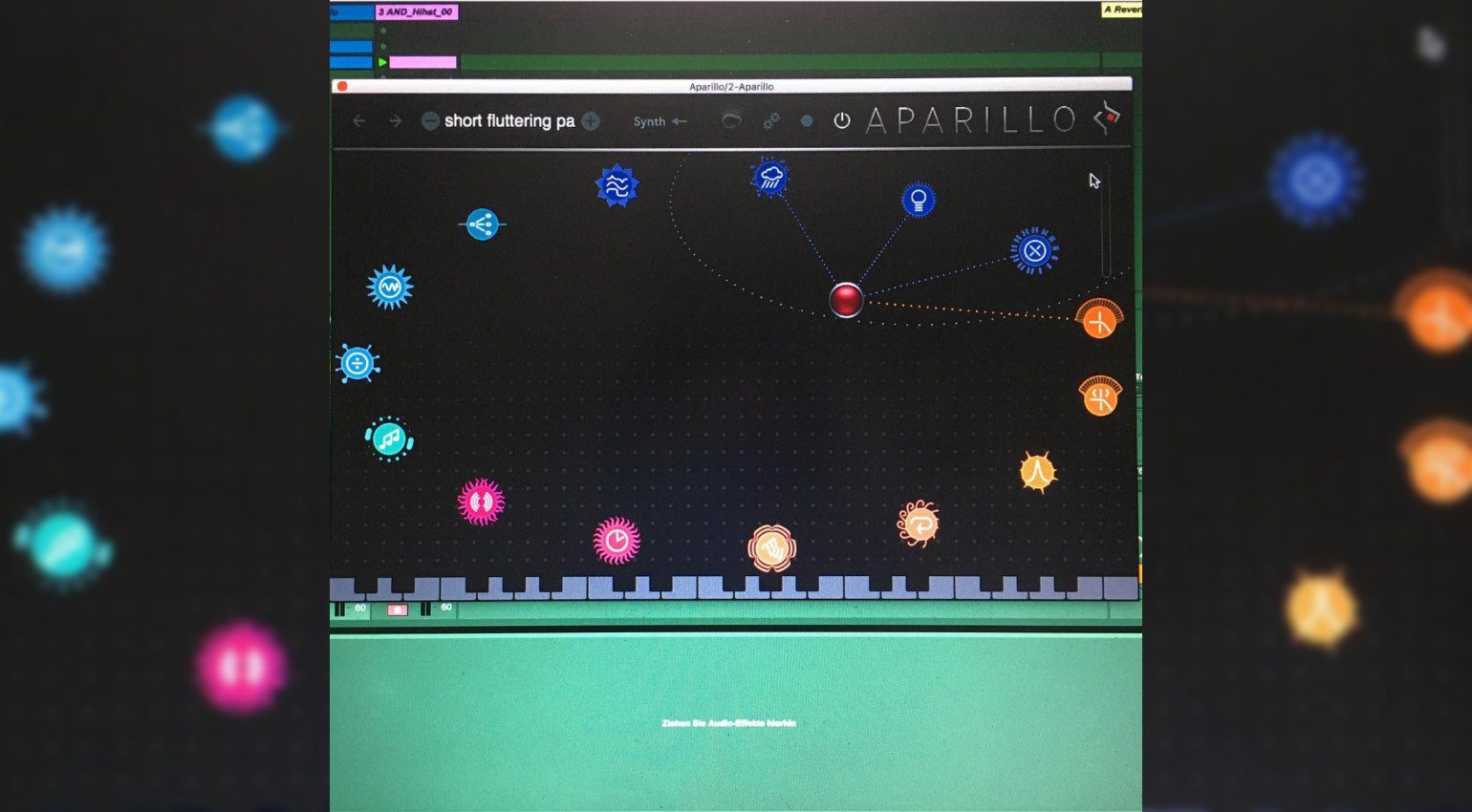
Task: Launch the pink clip with green play triangle
Action: tap(383, 62)
